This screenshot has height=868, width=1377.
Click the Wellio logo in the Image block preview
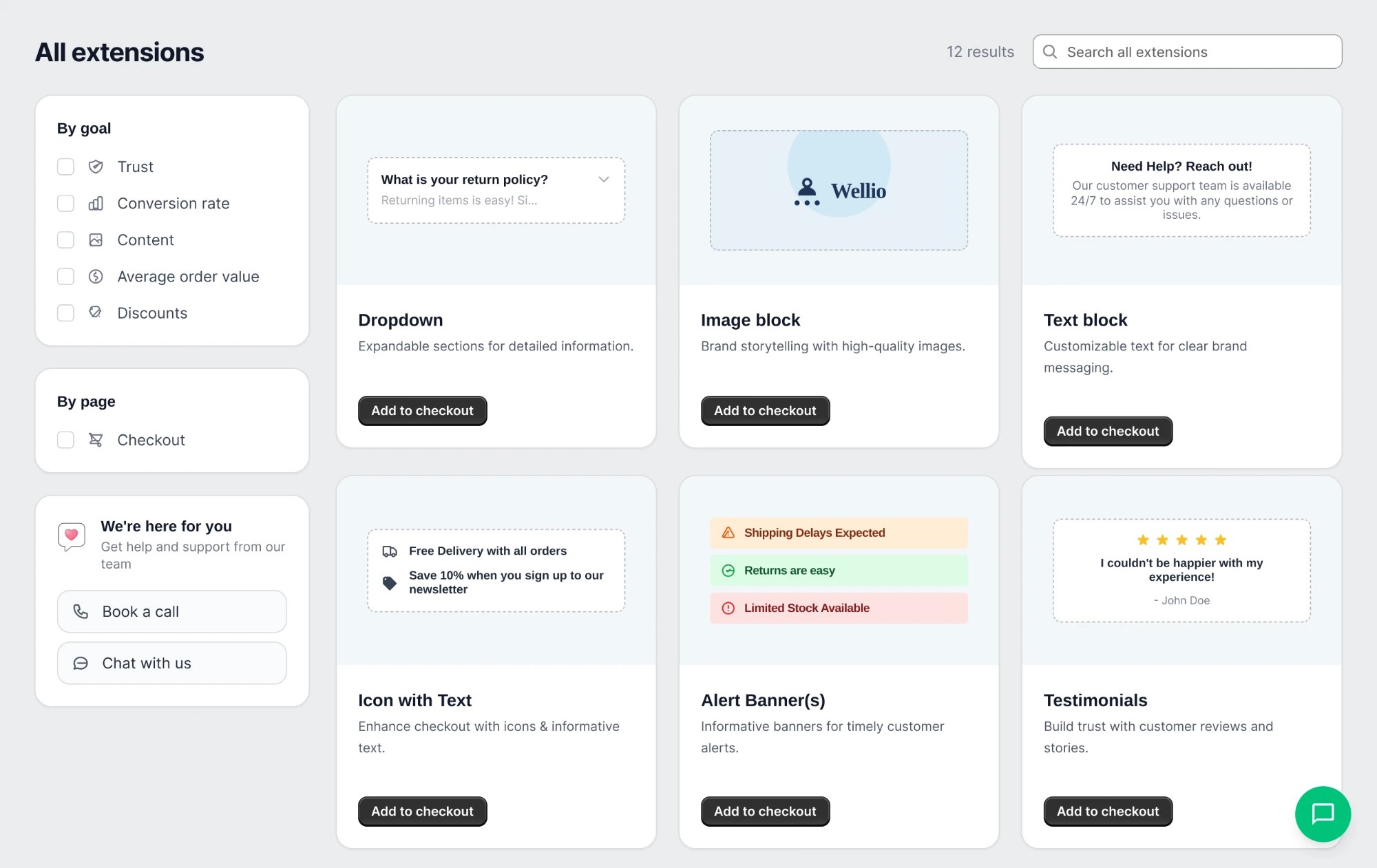coord(839,191)
